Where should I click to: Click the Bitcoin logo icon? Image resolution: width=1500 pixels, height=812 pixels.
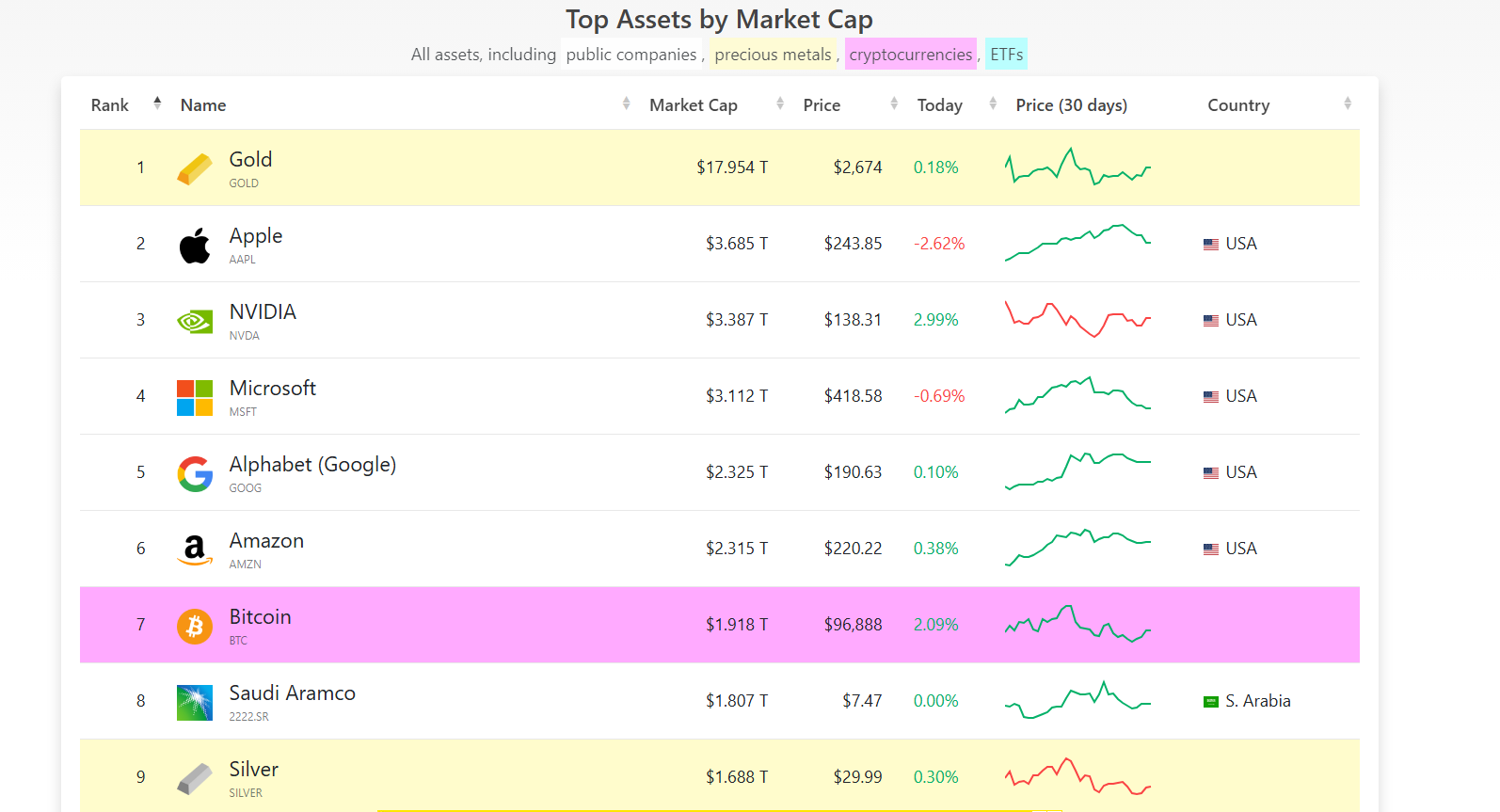pyautogui.click(x=195, y=626)
